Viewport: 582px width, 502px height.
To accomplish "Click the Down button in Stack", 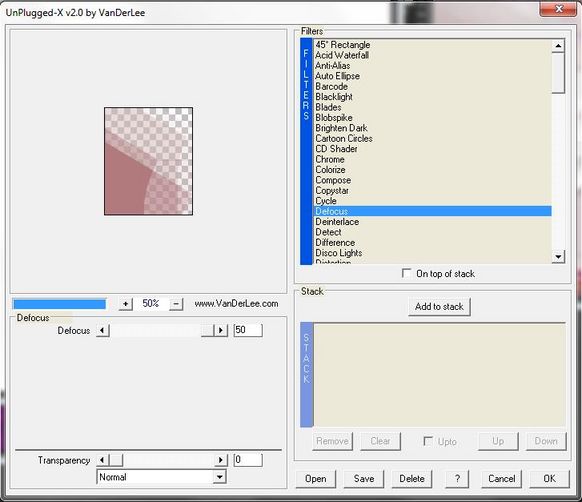I will [546, 441].
